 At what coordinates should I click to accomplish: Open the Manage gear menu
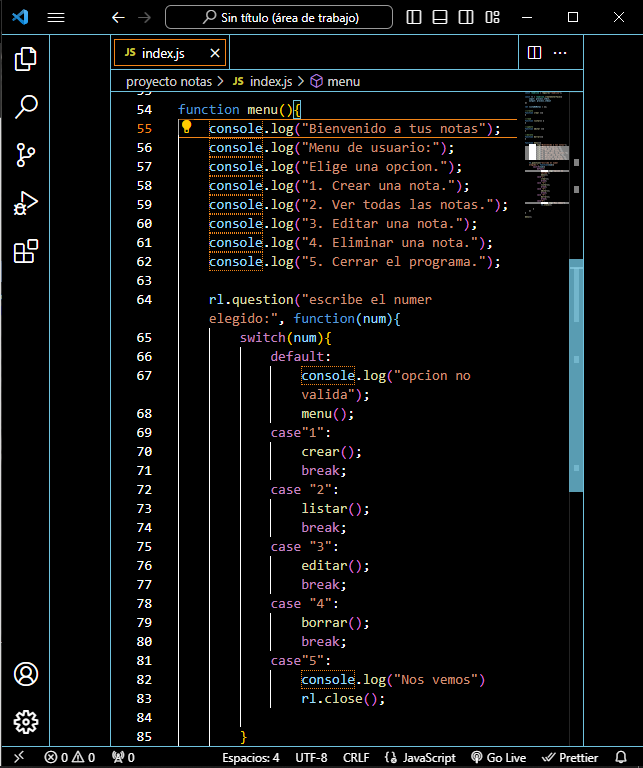click(25, 722)
